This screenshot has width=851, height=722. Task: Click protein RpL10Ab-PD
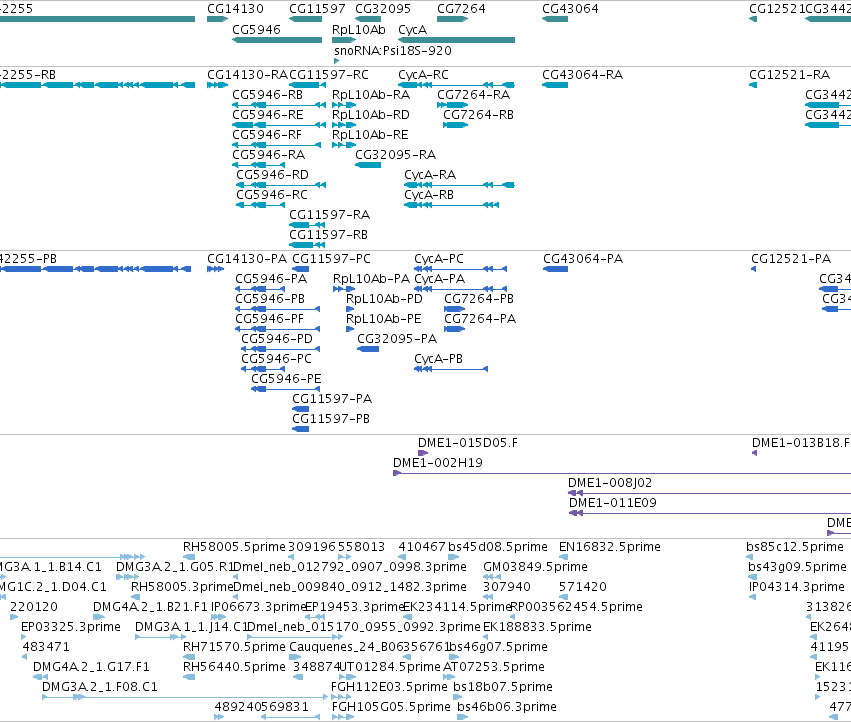pos(384,299)
